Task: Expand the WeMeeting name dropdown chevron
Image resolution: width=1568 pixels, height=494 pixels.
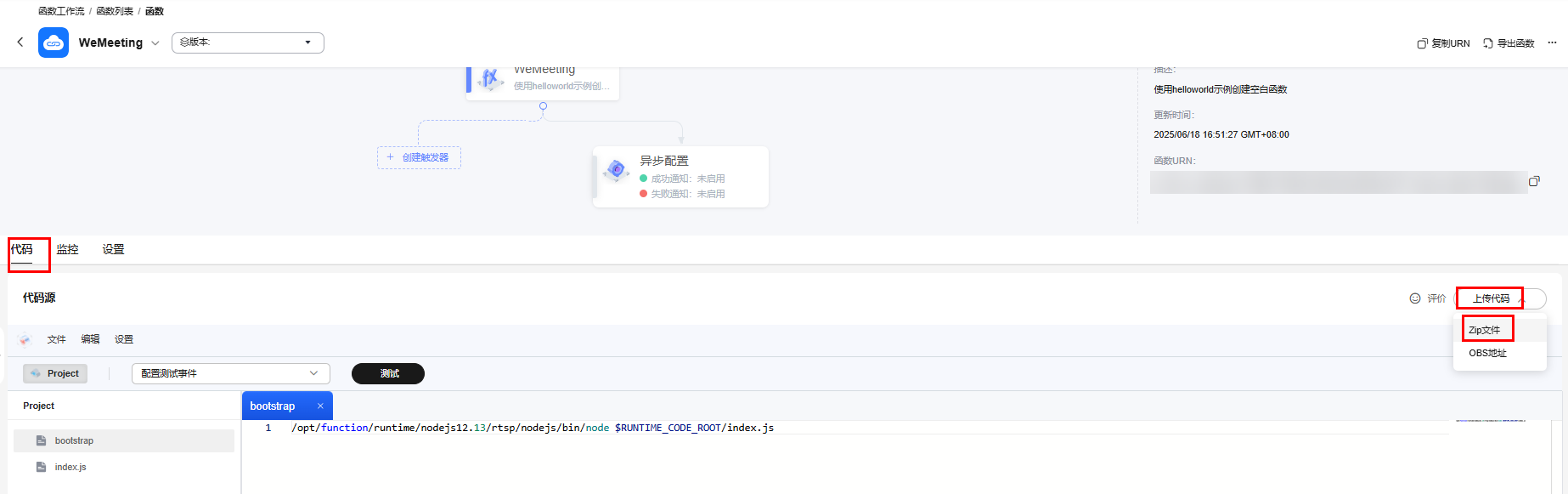Action: (155, 43)
